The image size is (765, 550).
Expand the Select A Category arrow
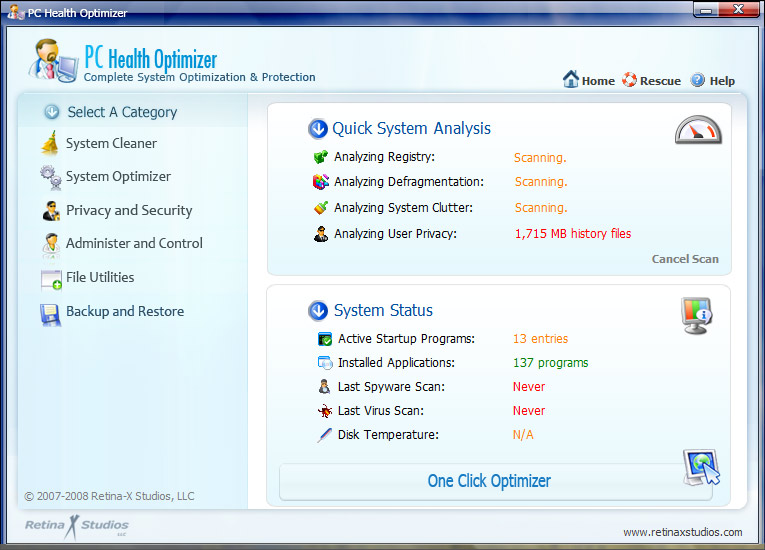coord(52,112)
